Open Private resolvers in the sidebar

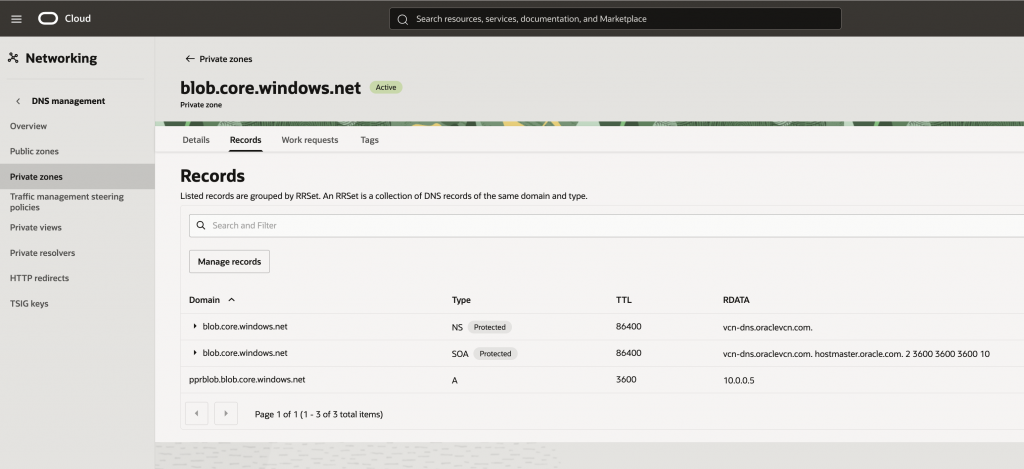coord(42,253)
